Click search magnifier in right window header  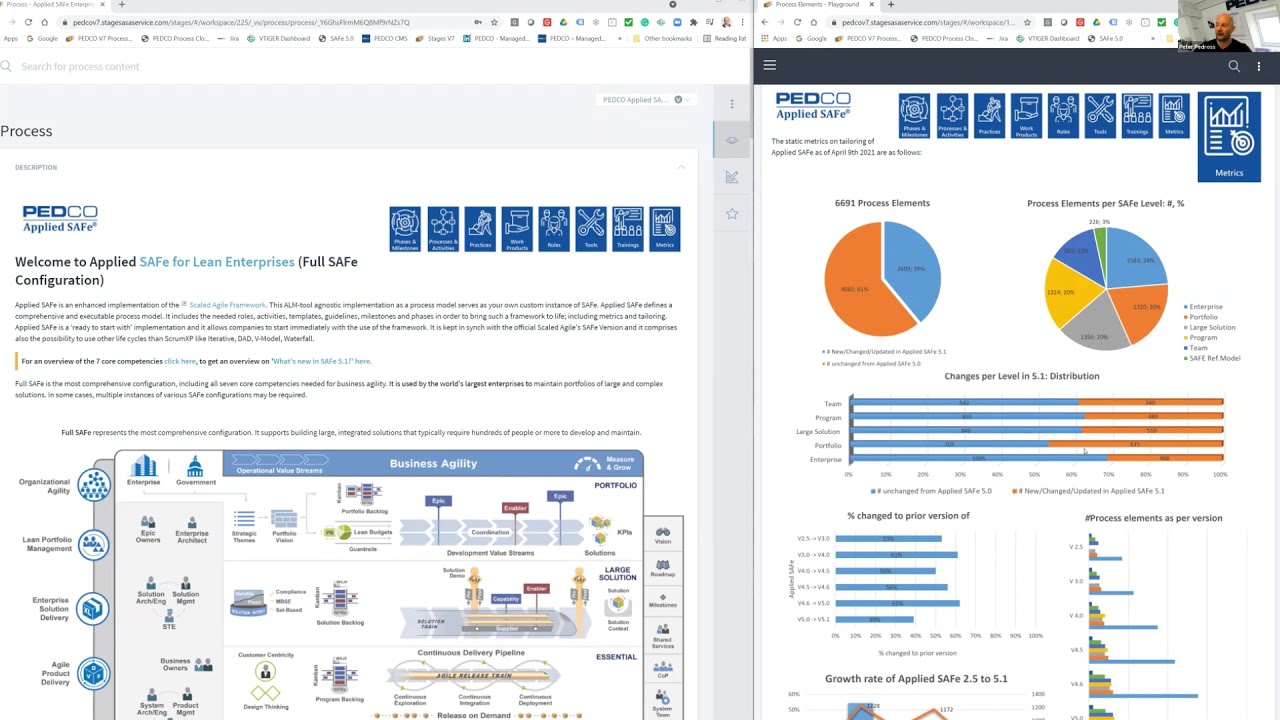click(1234, 66)
